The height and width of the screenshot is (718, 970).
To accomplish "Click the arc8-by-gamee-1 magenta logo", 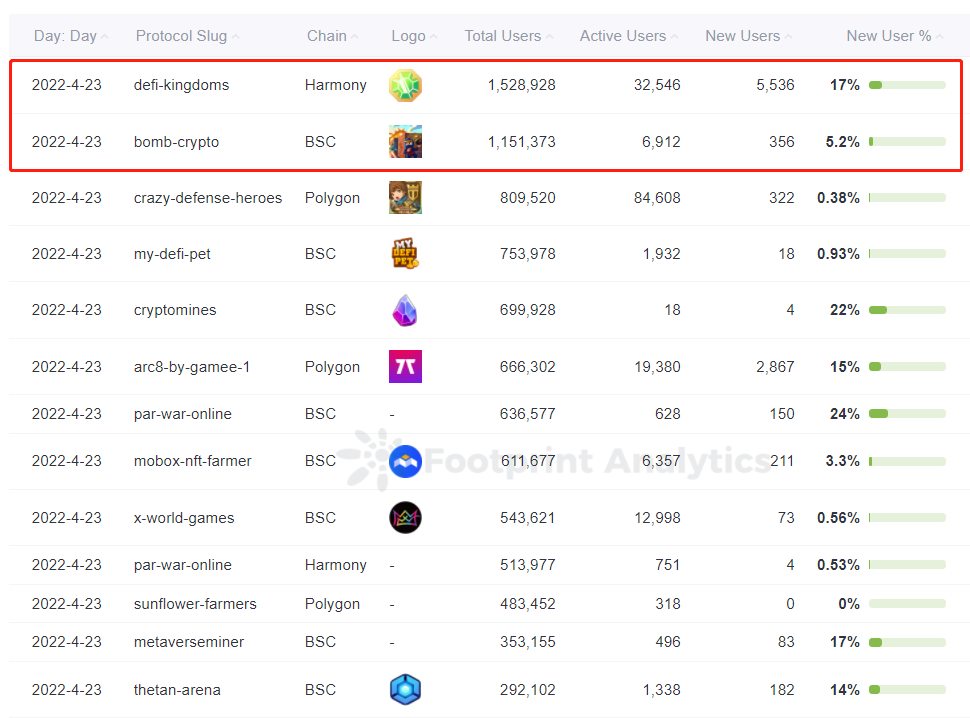I will (x=405, y=367).
